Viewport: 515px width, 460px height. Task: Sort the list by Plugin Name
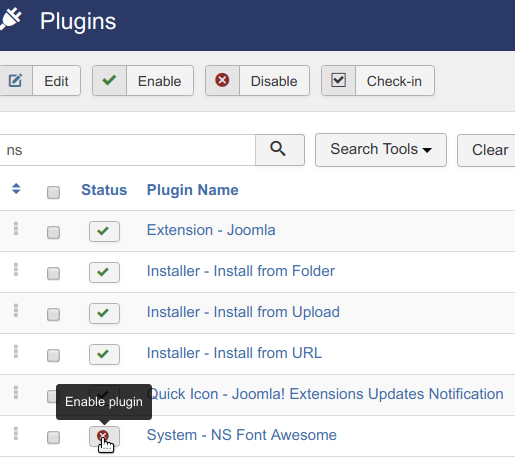pos(193,190)
